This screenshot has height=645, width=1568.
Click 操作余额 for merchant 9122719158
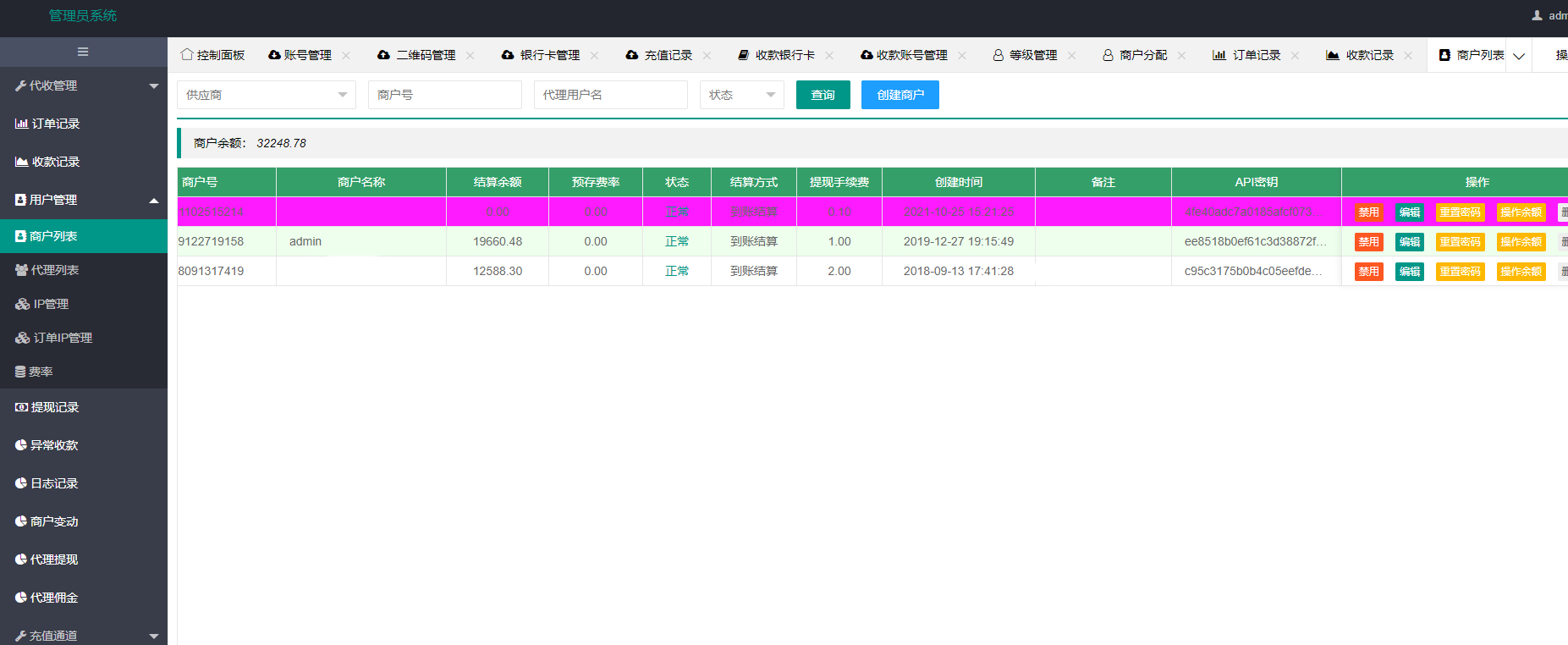[x=1521, y=242]
